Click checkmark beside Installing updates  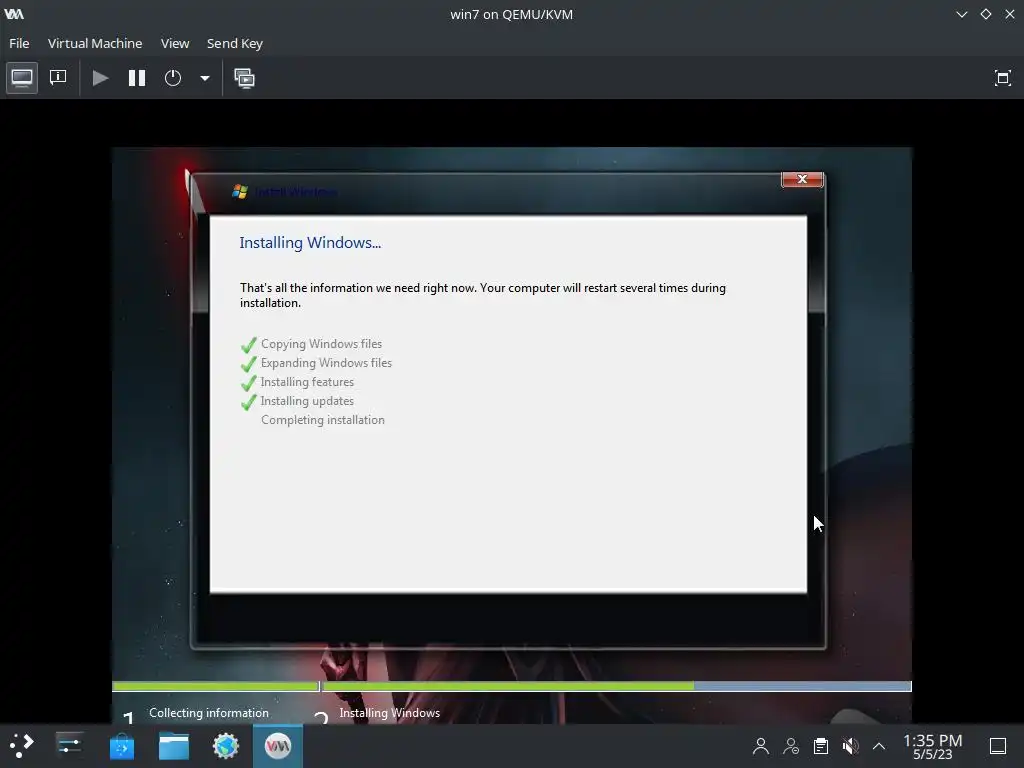coord(248,402)
